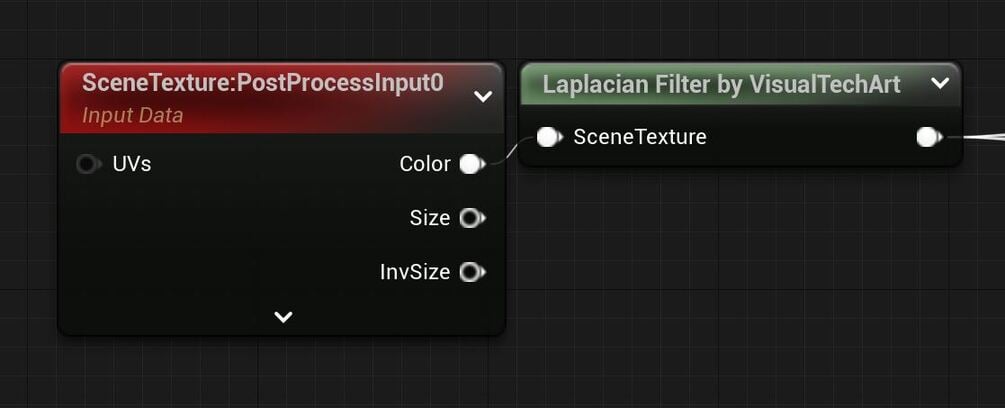Screen dimensions: 1005x408
Task: Click the Laplacian Filter output pin
Action: pyautogui.click(x=929, y=137)
